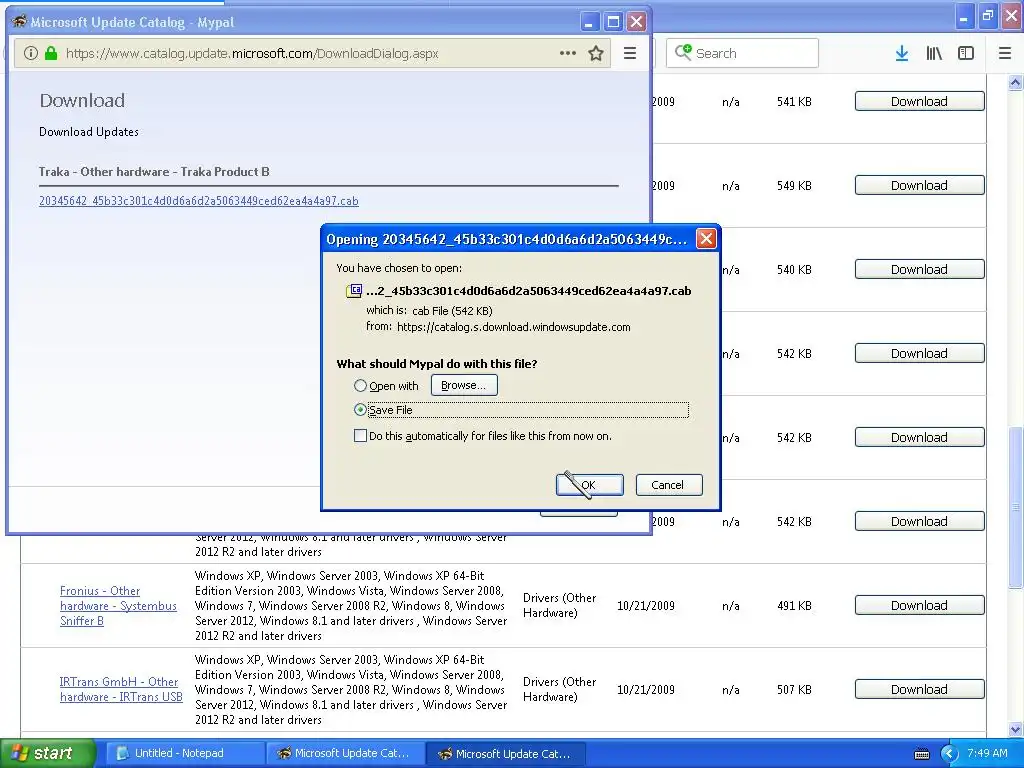
Task: Open main browser hamburger menu at far right
Action: coord(1005,54)
